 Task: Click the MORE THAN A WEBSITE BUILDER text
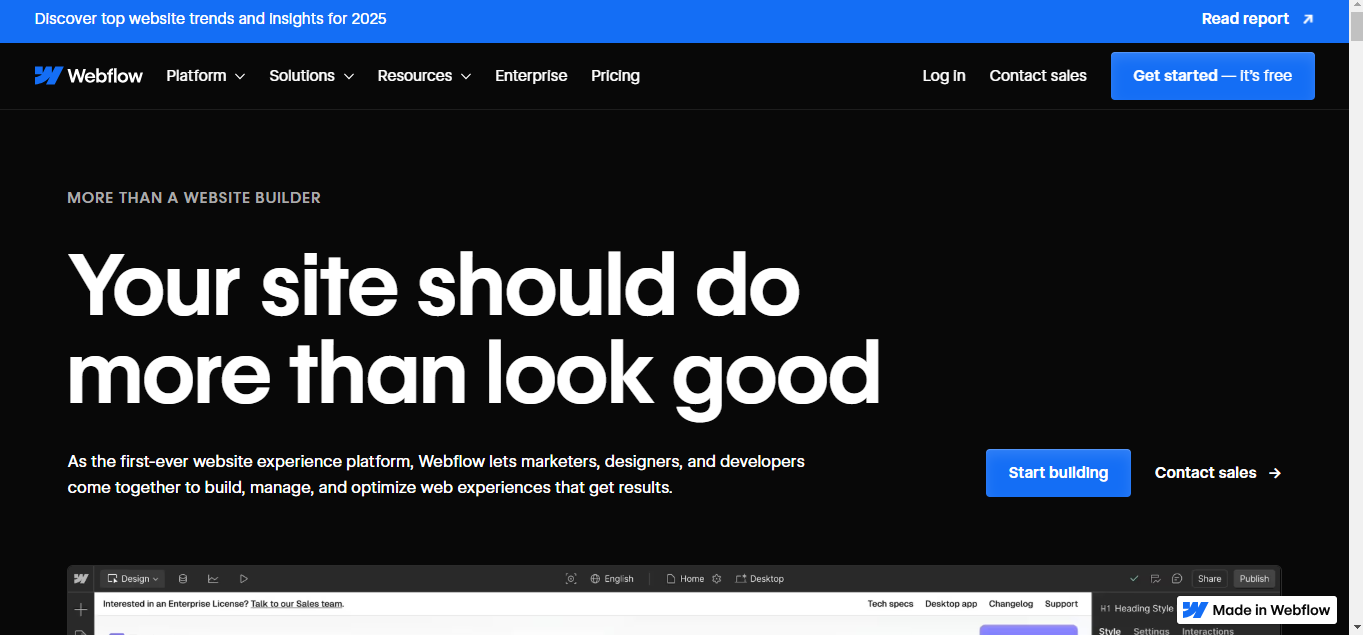pos(194,198)
